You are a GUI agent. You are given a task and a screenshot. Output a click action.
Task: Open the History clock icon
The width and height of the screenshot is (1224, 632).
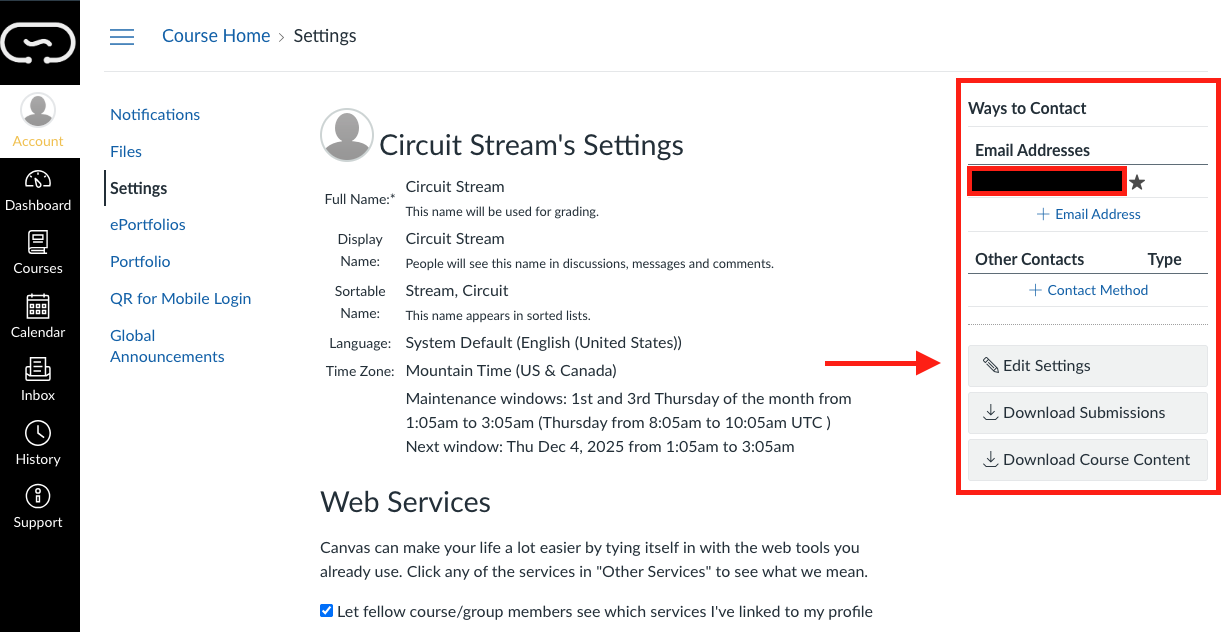click(x=38, y=434)
